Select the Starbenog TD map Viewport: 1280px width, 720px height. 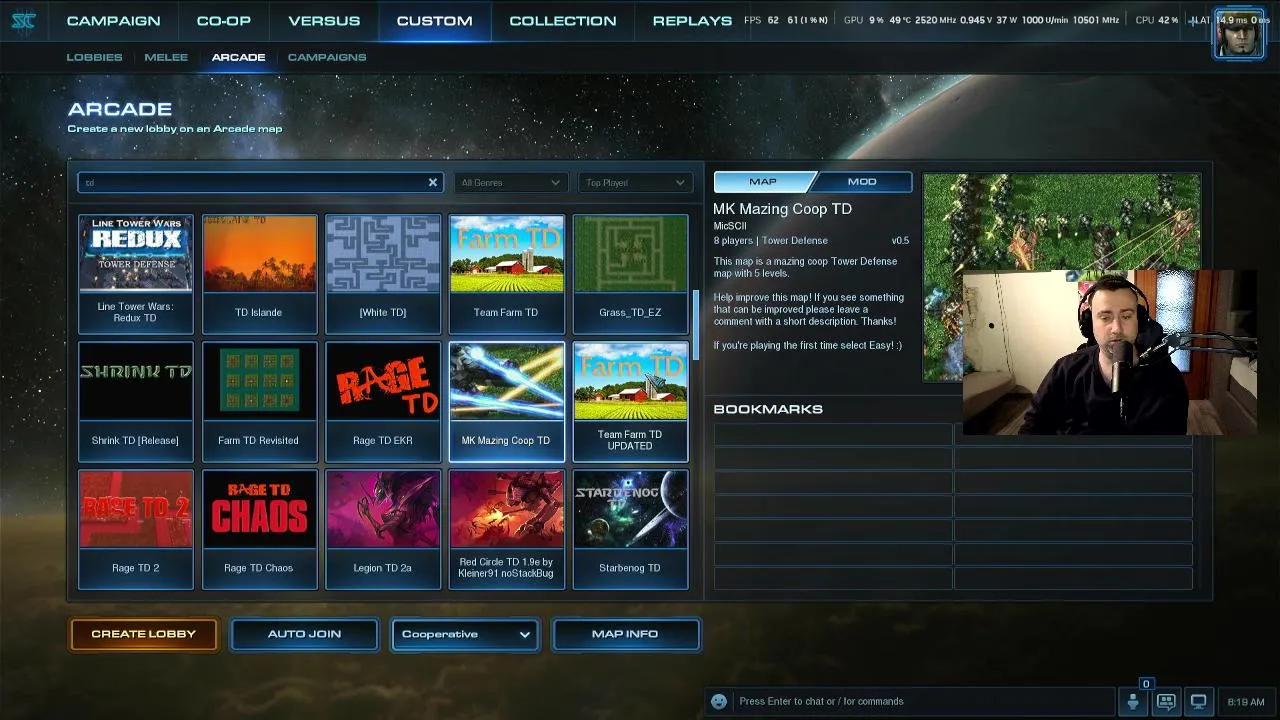(x=630, y=530)
